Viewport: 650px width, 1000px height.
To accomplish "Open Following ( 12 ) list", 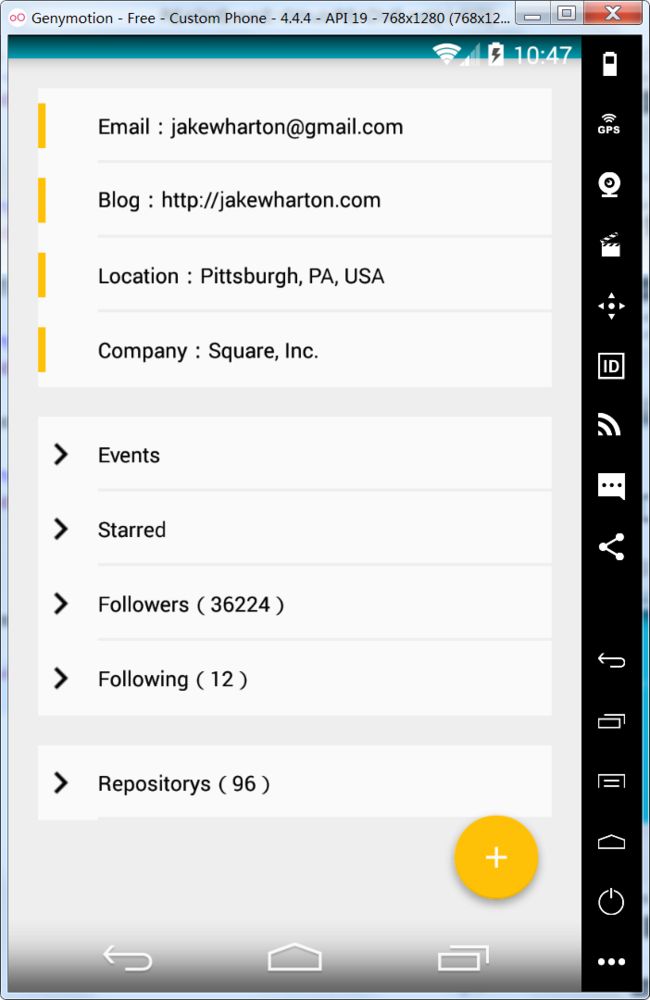I will tap(295, 679).
